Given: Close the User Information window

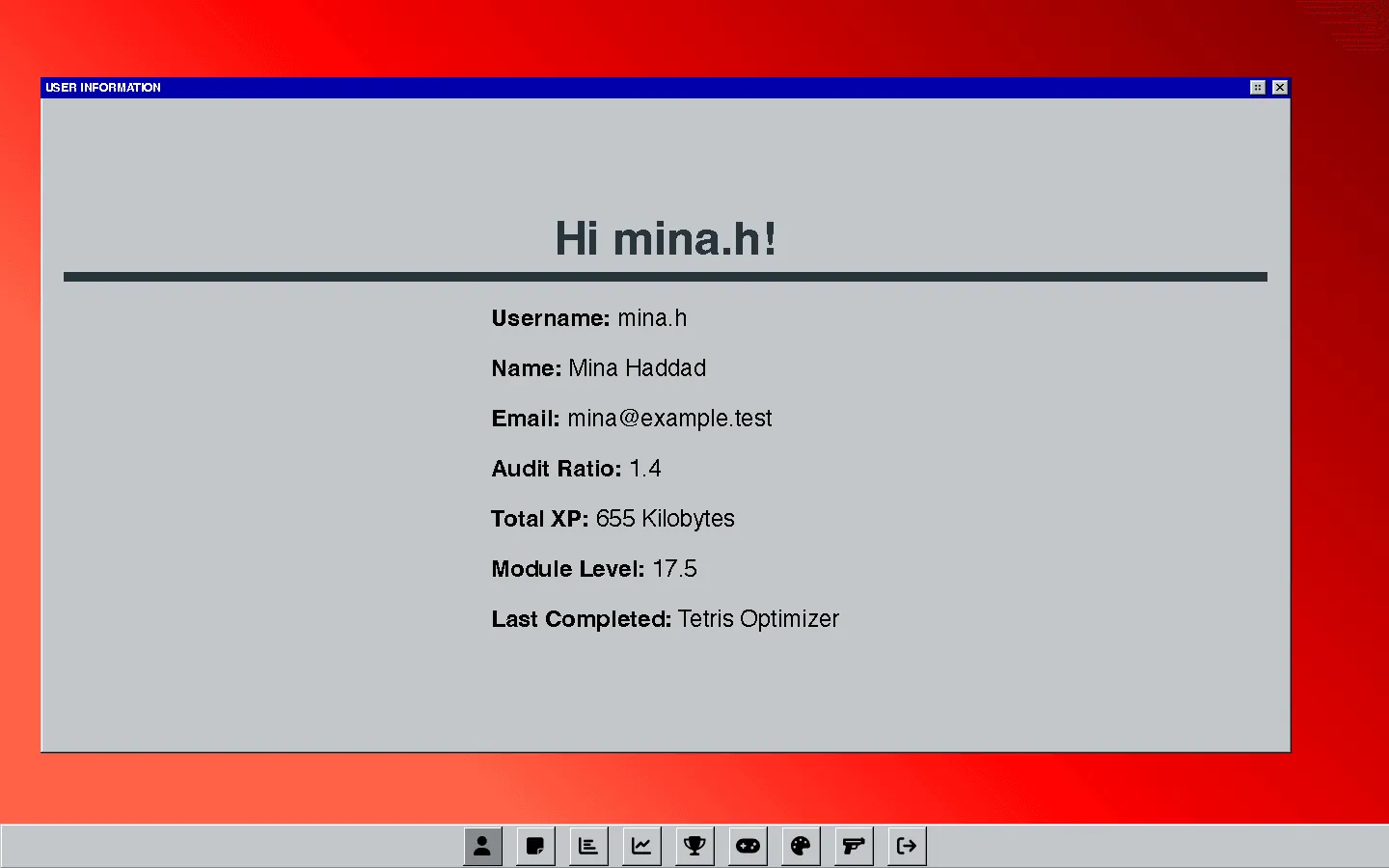Looking at the screenshot, I should coord(1279,87).
